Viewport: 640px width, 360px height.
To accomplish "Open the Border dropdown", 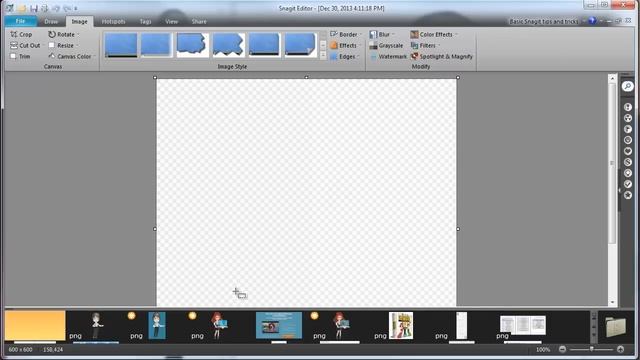I will pos(346,35).
